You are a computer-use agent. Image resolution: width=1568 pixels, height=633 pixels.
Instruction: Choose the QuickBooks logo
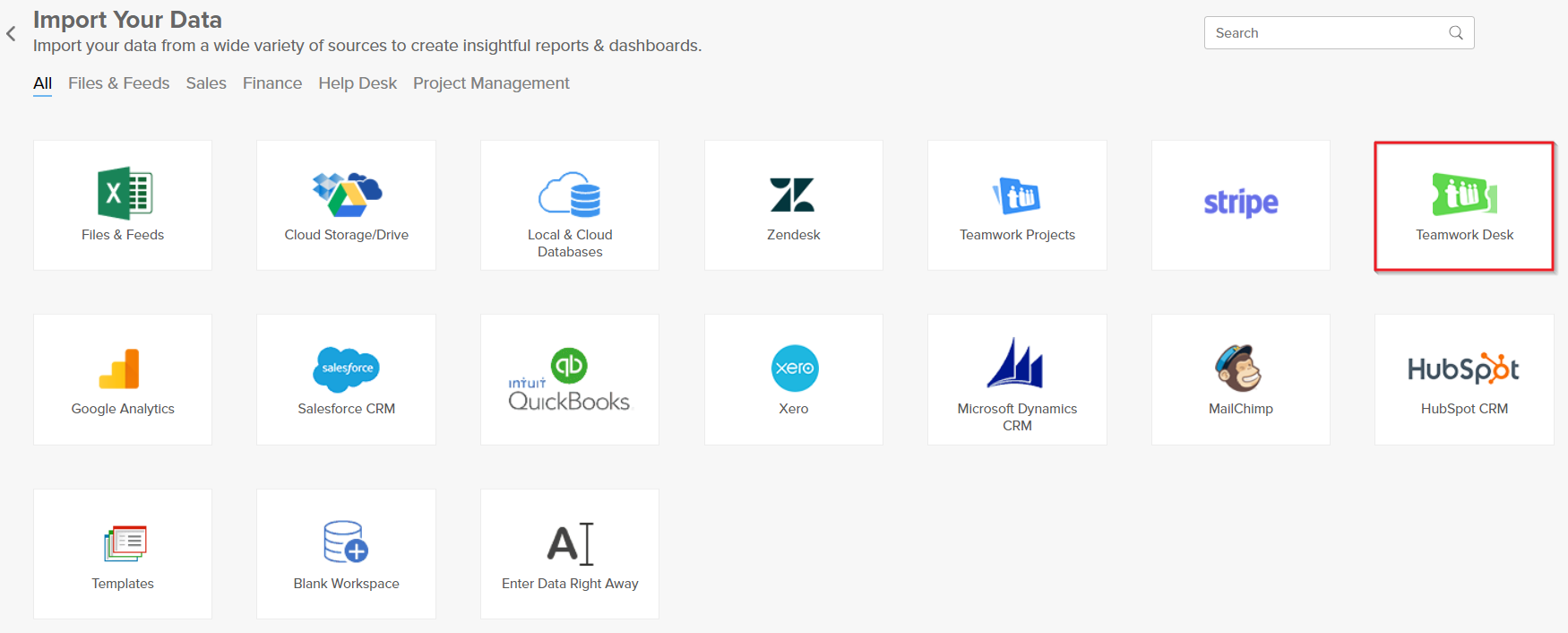570,379
